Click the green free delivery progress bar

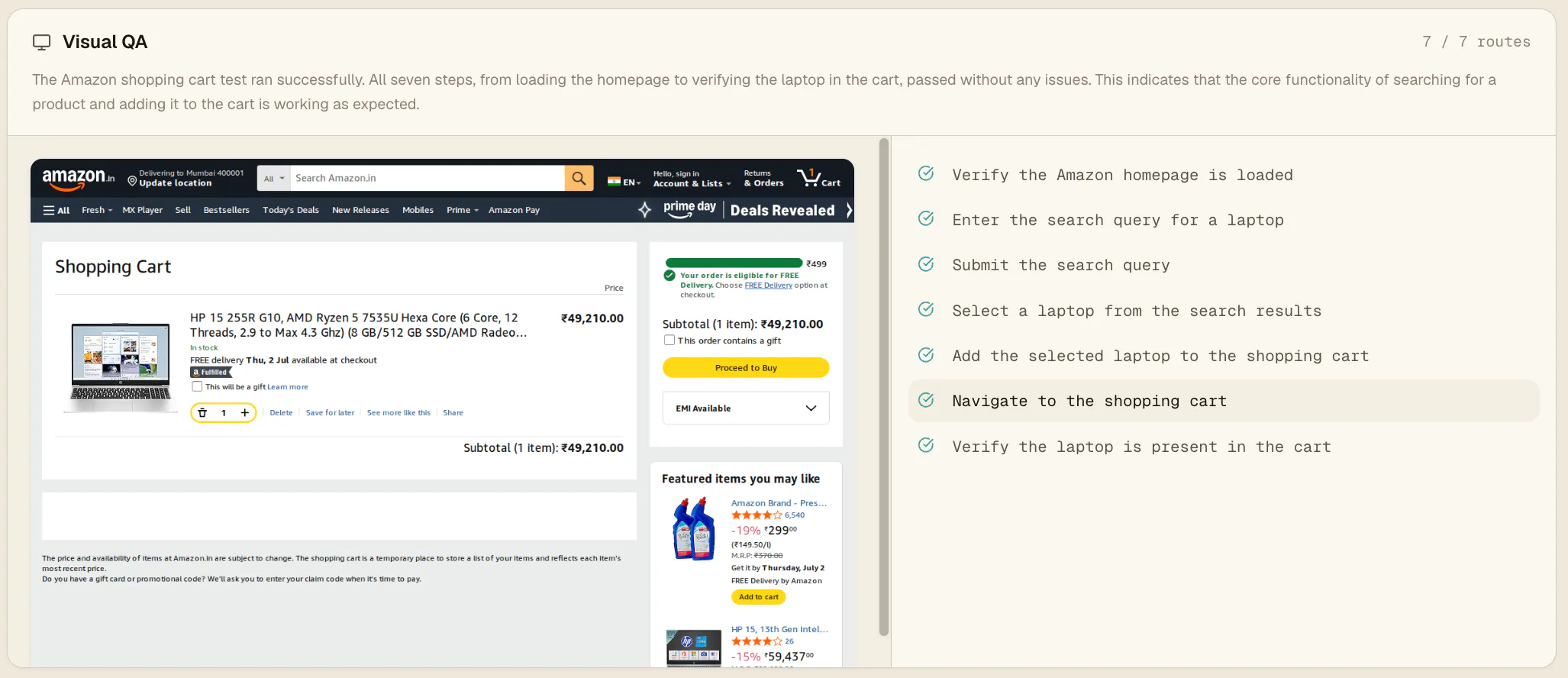coord(734,263)
